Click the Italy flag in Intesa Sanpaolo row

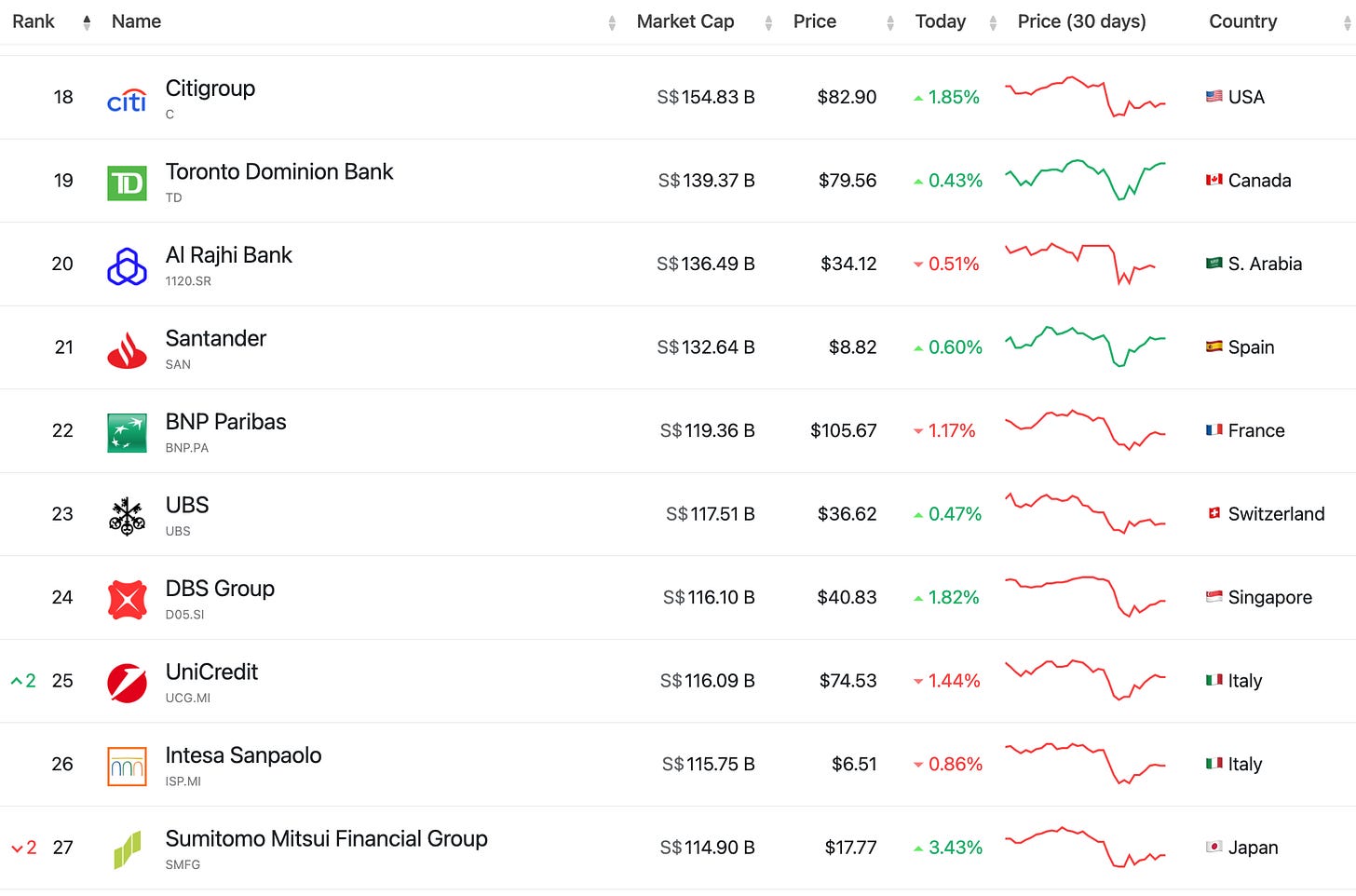point(1214,763)
